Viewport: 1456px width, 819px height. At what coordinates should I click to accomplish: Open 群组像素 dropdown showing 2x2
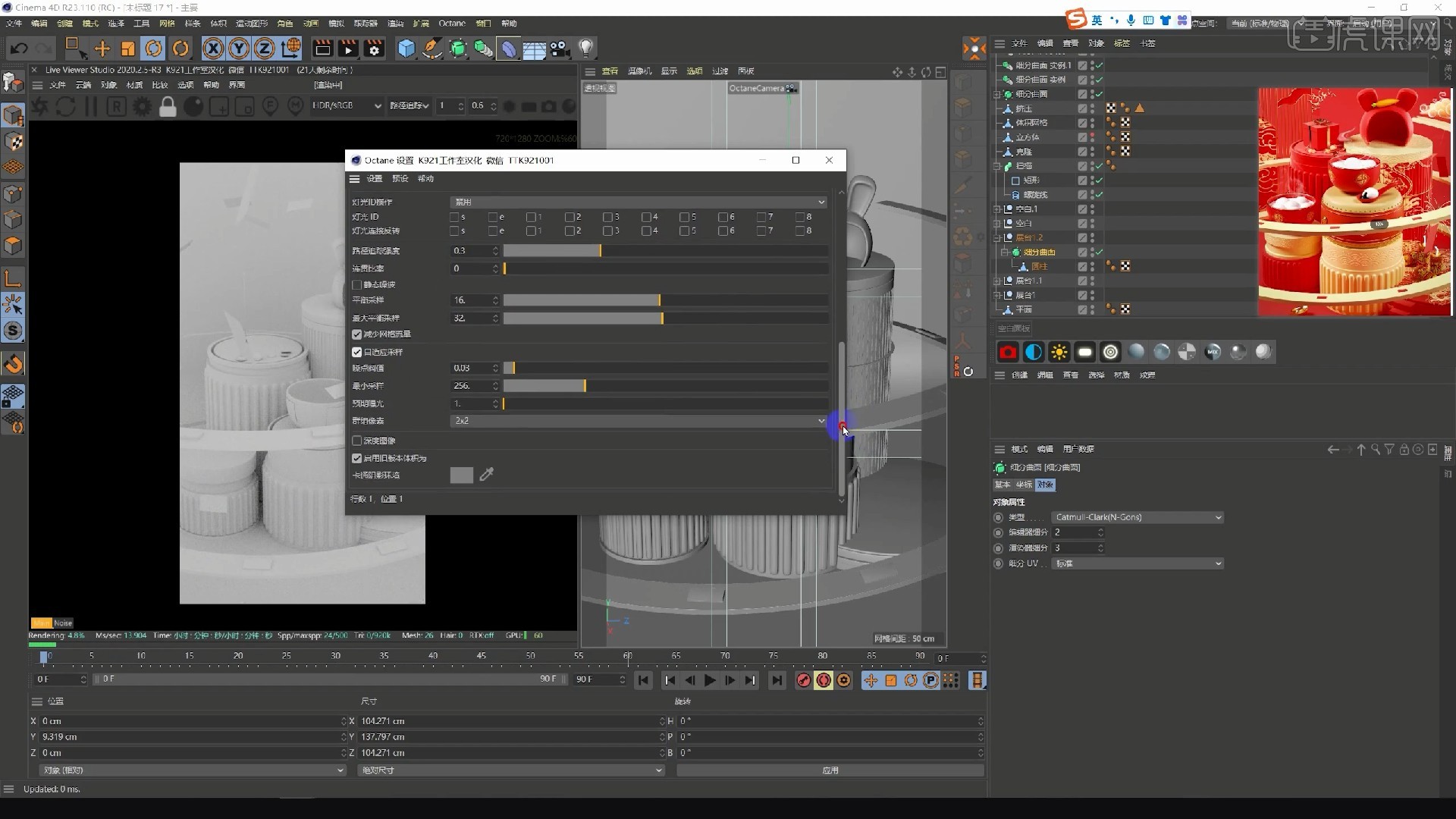pyautogui.click(x=639, y=421)
